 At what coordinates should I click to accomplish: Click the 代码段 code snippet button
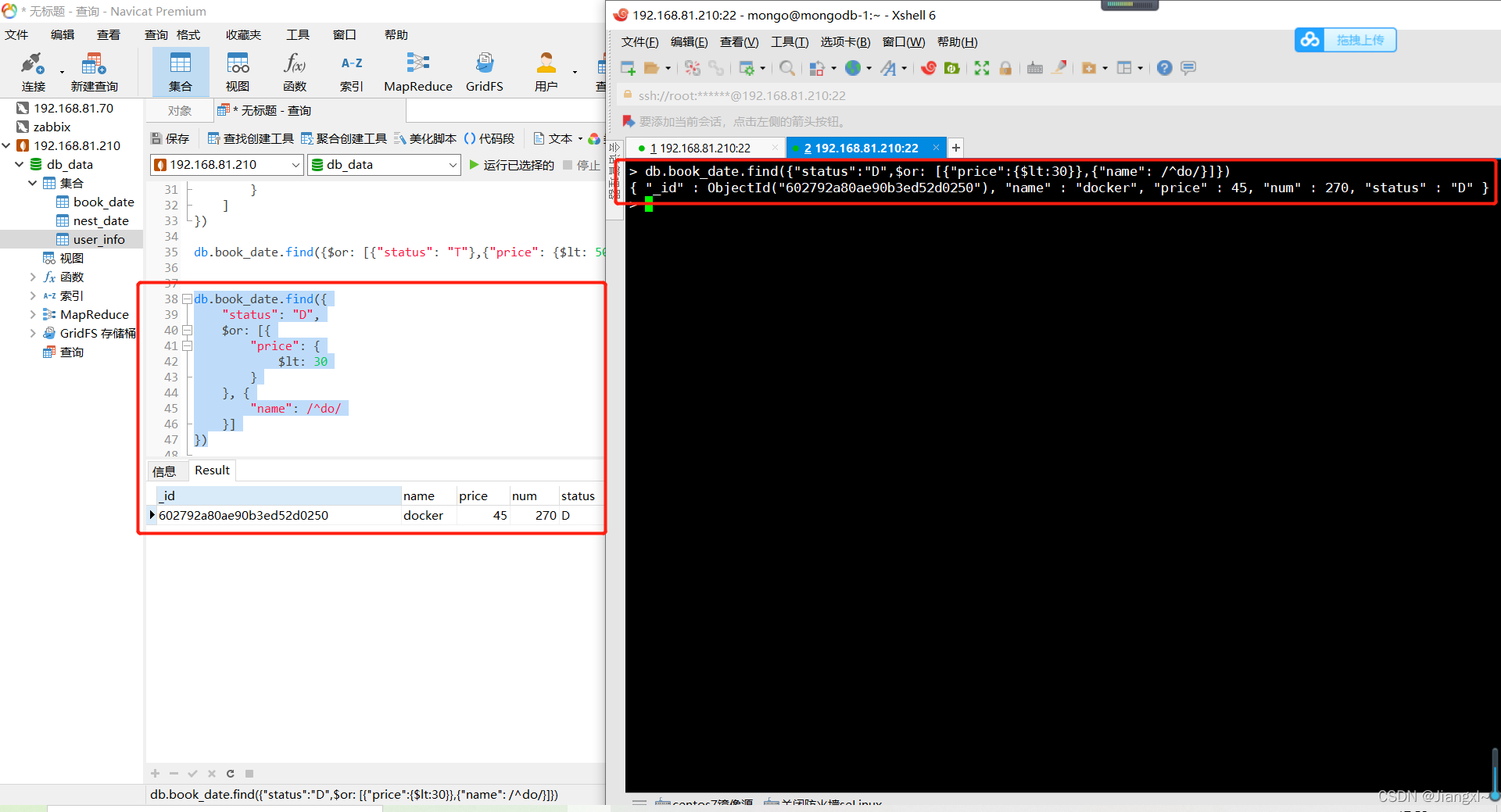tap(489, 138)
